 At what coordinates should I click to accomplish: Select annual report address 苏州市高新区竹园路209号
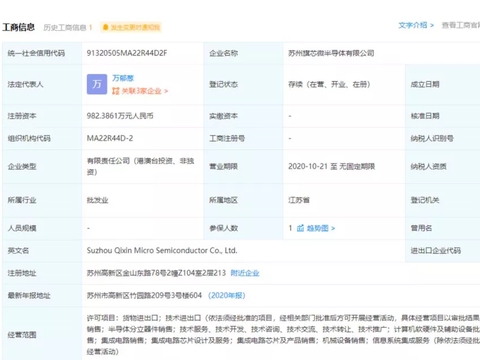[x=144, y=295]
